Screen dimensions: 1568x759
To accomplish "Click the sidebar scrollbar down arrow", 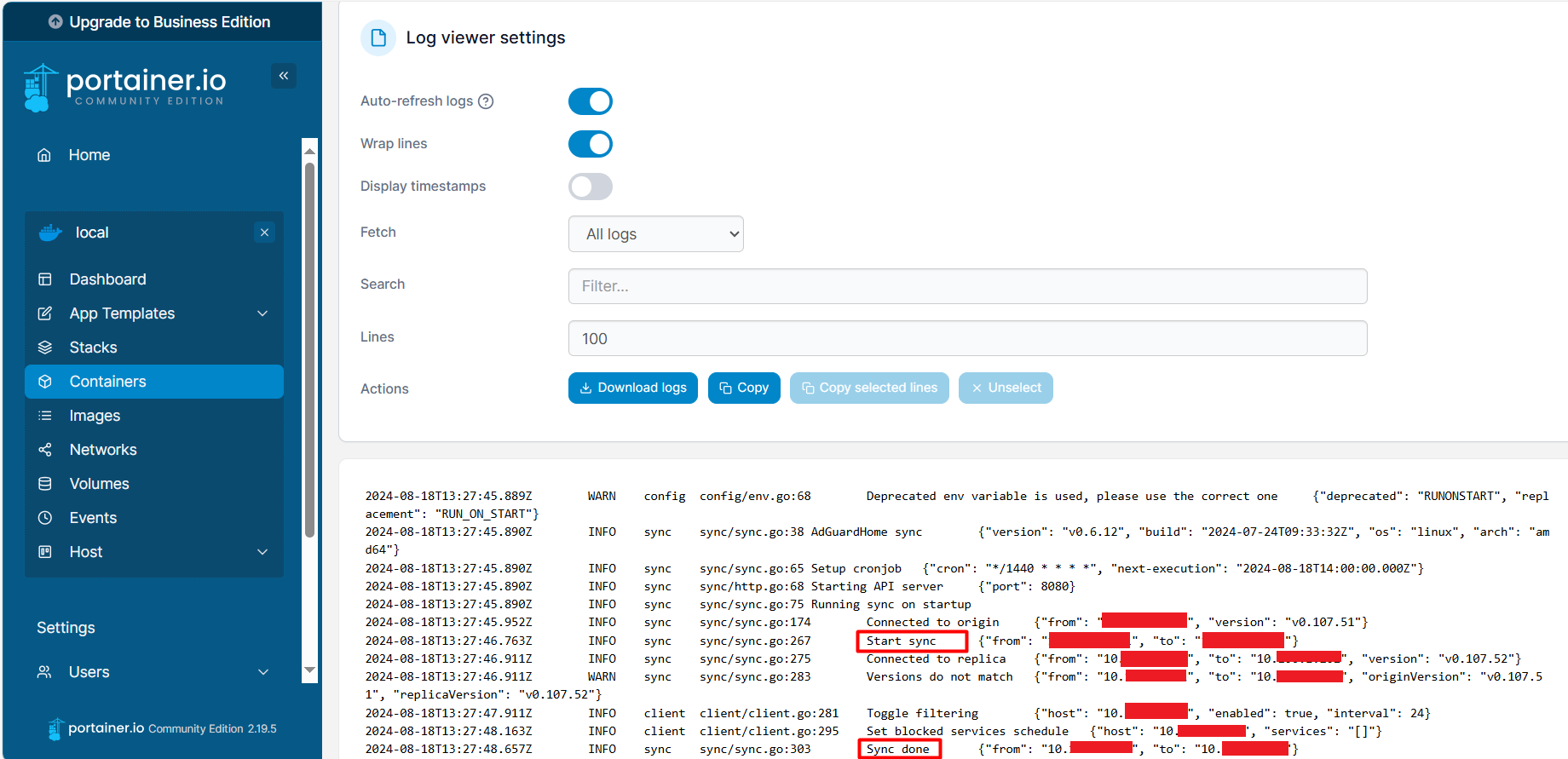I will pos(310,670).
